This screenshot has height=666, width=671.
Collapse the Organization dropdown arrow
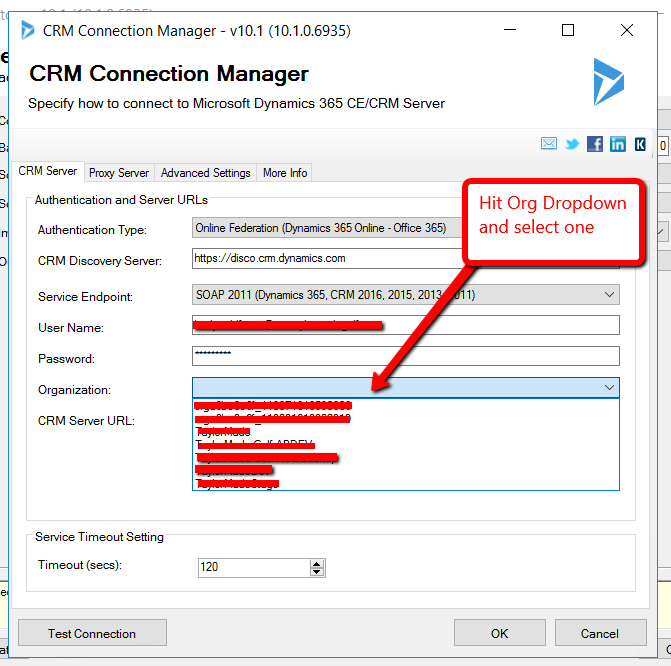609,388
